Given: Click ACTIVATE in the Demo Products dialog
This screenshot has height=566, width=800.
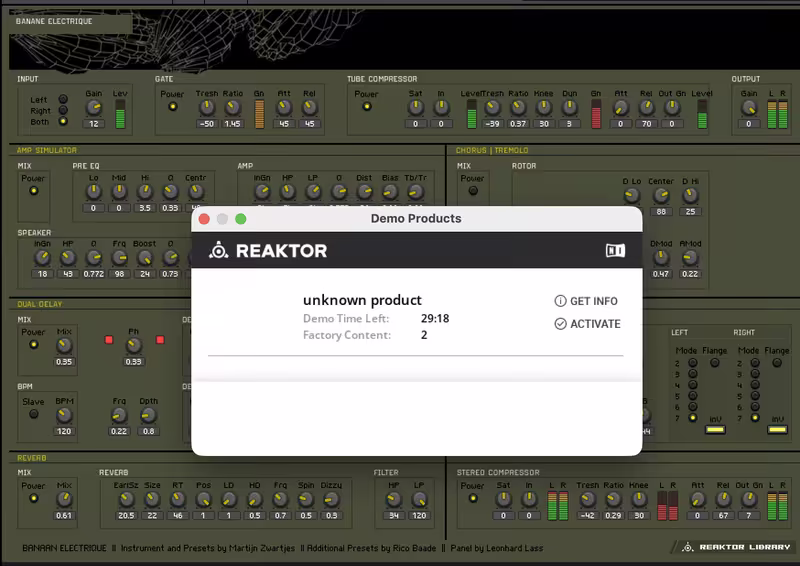Looking at the screenshot, I should [587, 324].
